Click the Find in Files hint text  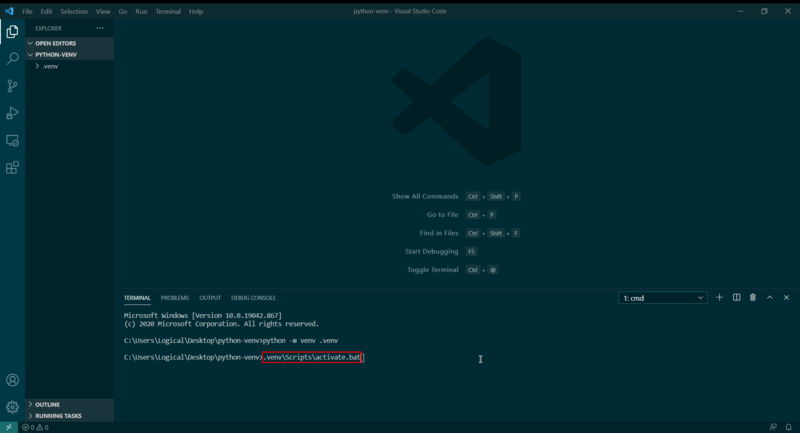pos(439,233)
